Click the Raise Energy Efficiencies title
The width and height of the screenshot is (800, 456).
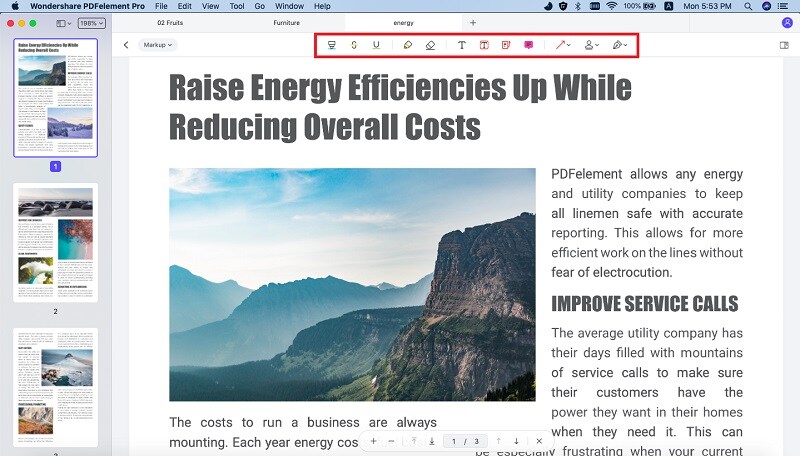click(400, 107)
